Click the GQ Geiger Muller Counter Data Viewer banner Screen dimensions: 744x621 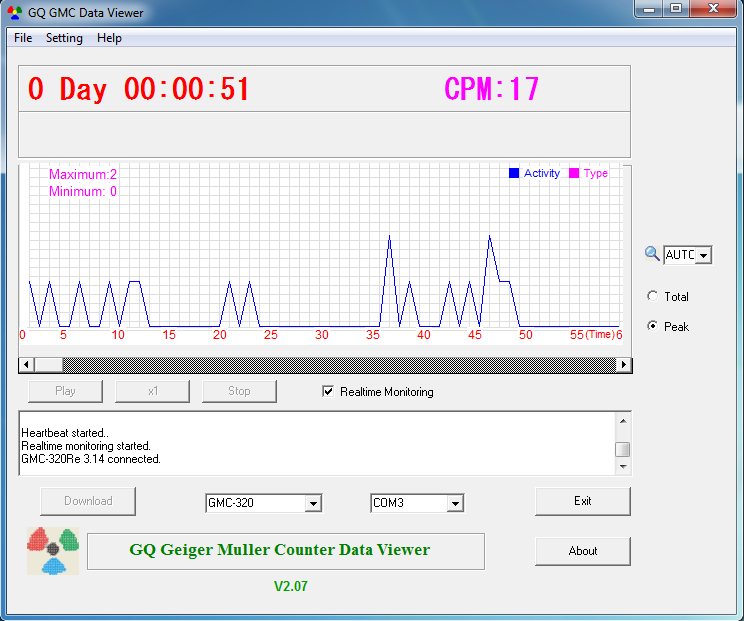[286, 551]
